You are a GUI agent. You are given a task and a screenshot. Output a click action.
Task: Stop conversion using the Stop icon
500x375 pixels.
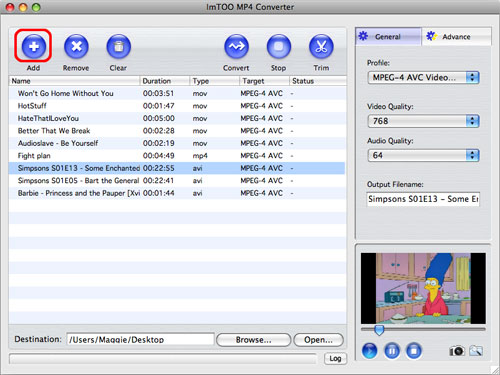point(279,46)
